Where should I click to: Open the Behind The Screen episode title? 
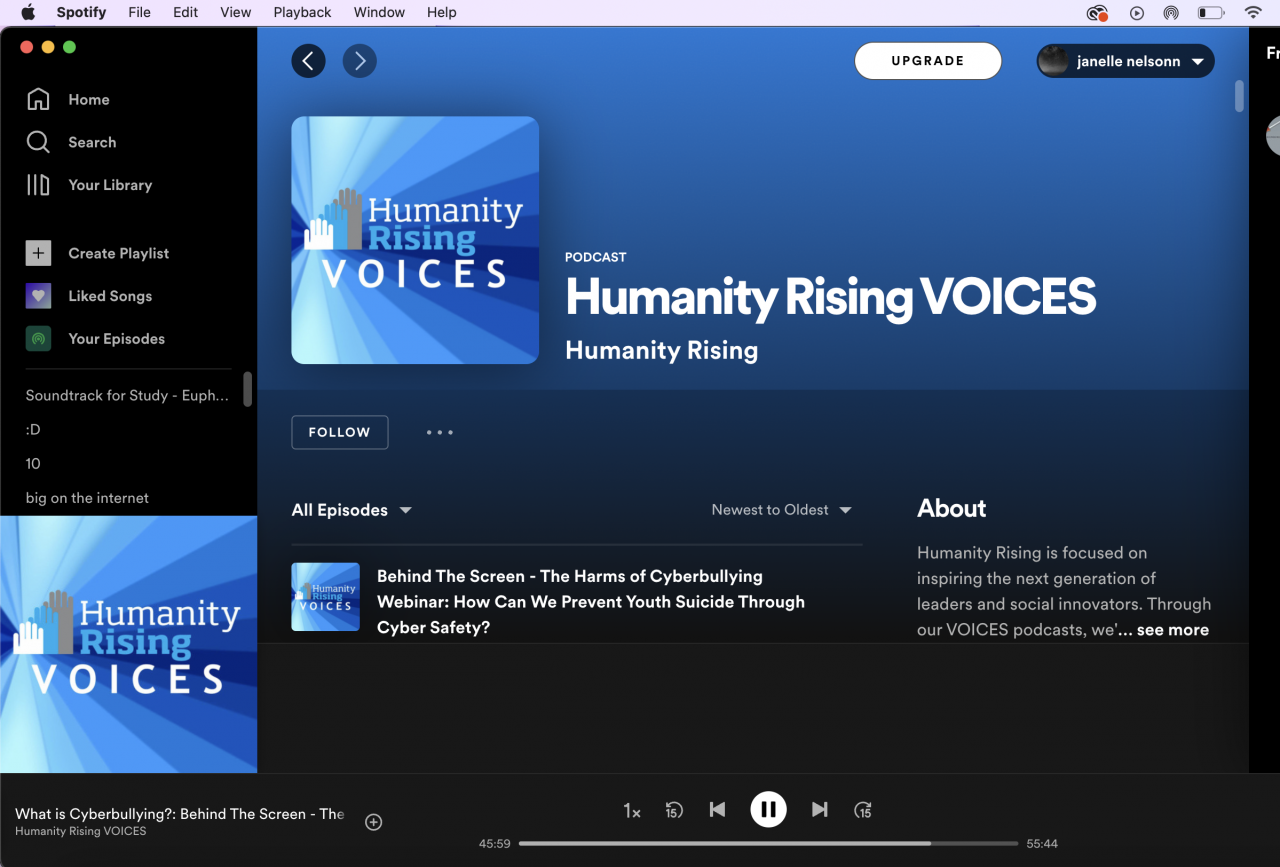[x=591, y=602]
